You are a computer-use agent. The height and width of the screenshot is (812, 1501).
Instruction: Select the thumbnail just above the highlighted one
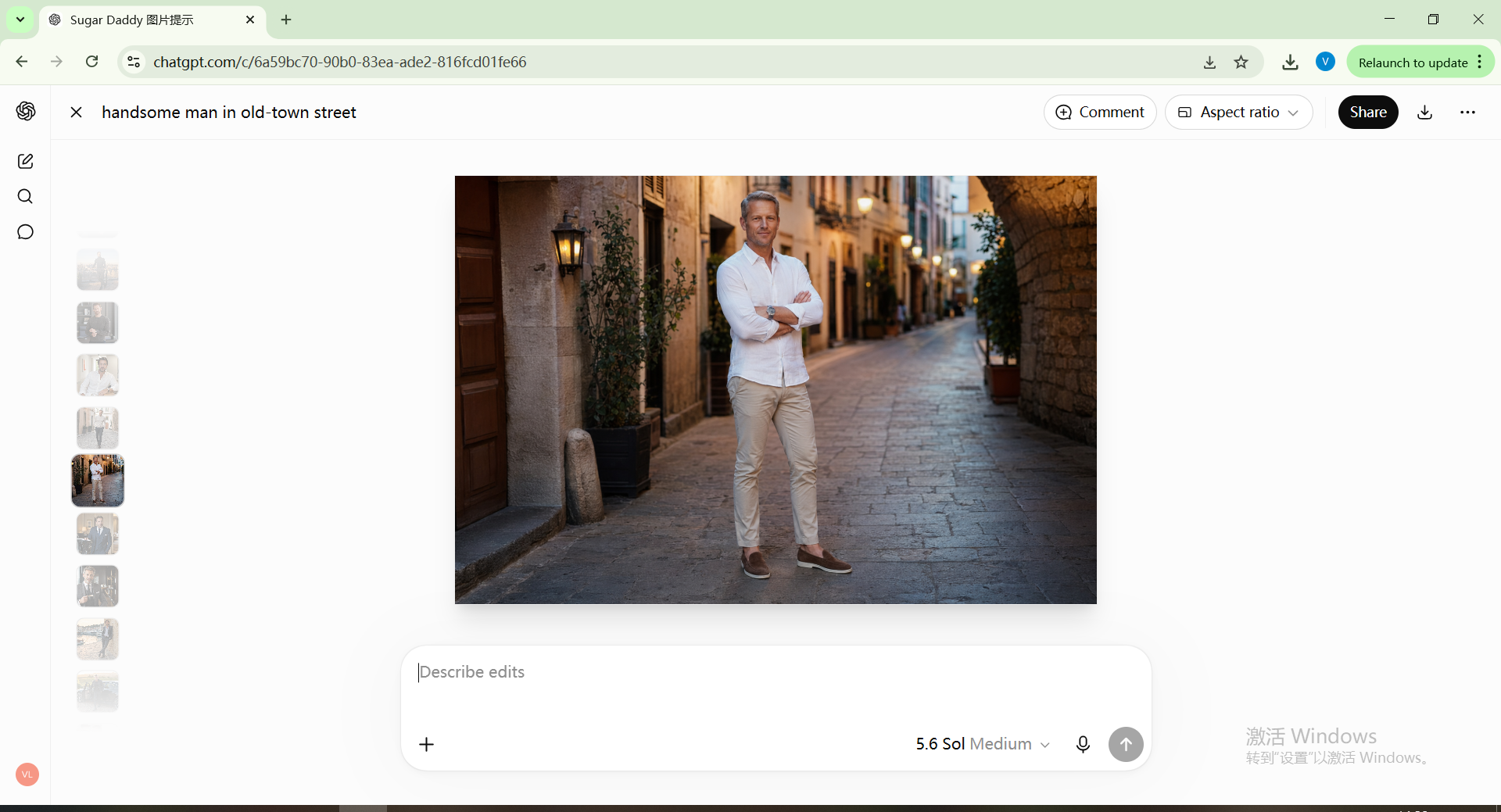tap(98, 428)
